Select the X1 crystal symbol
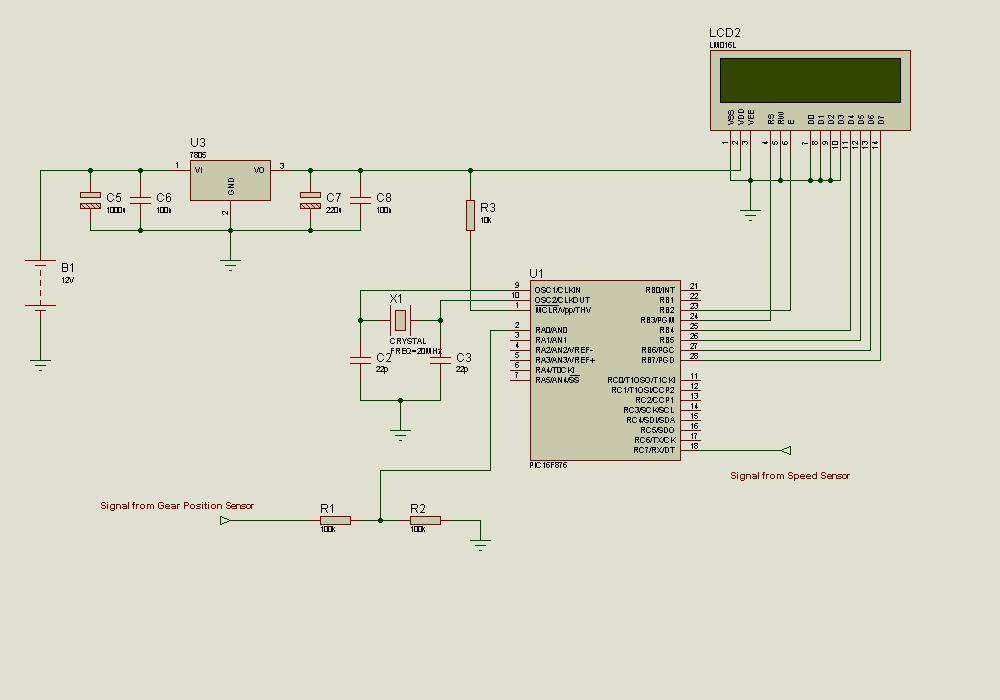The height and width of the screenshot is (700, 1000). click(400, 320)
